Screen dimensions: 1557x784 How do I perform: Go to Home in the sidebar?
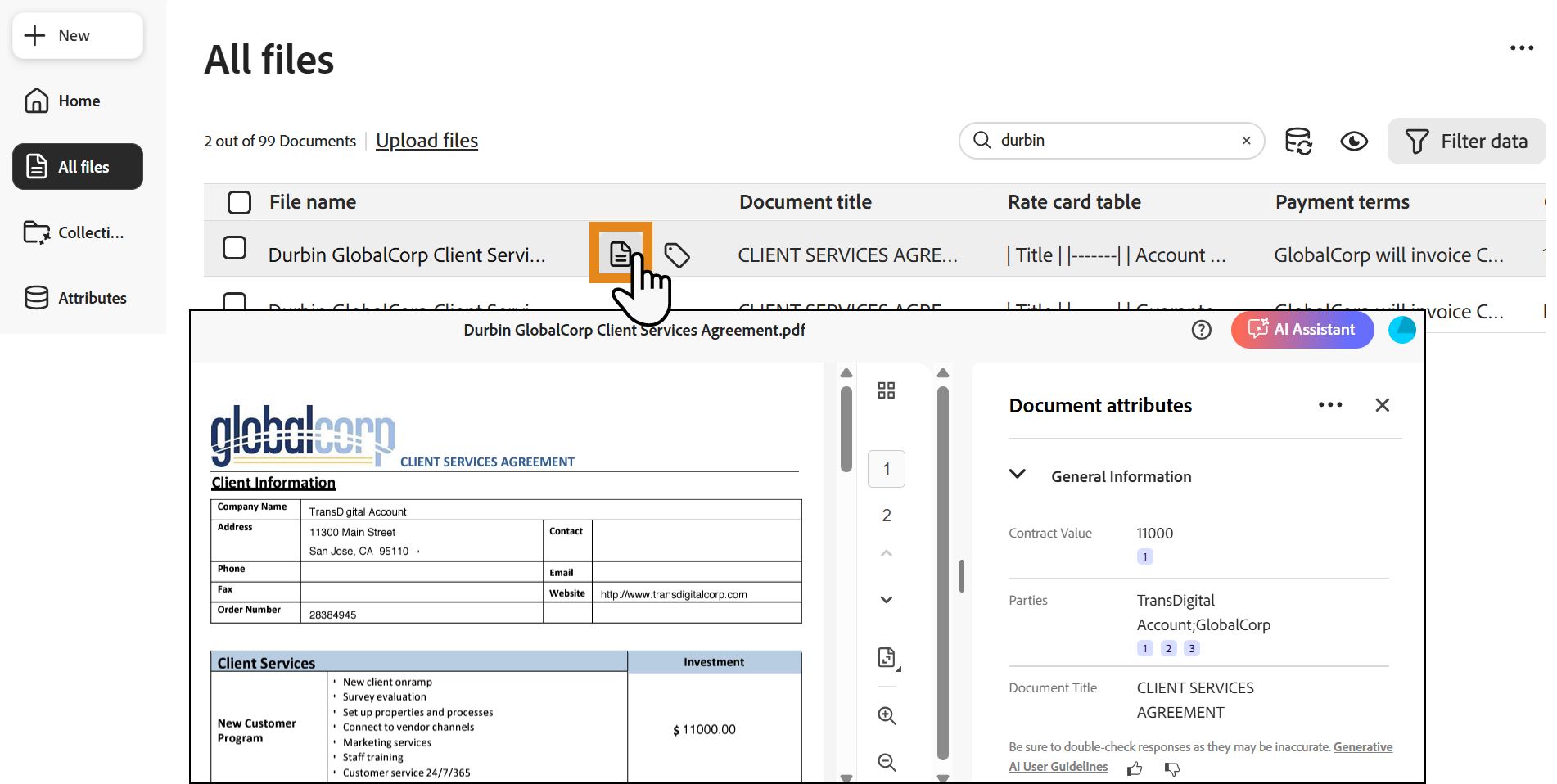(x=63, y=101)
